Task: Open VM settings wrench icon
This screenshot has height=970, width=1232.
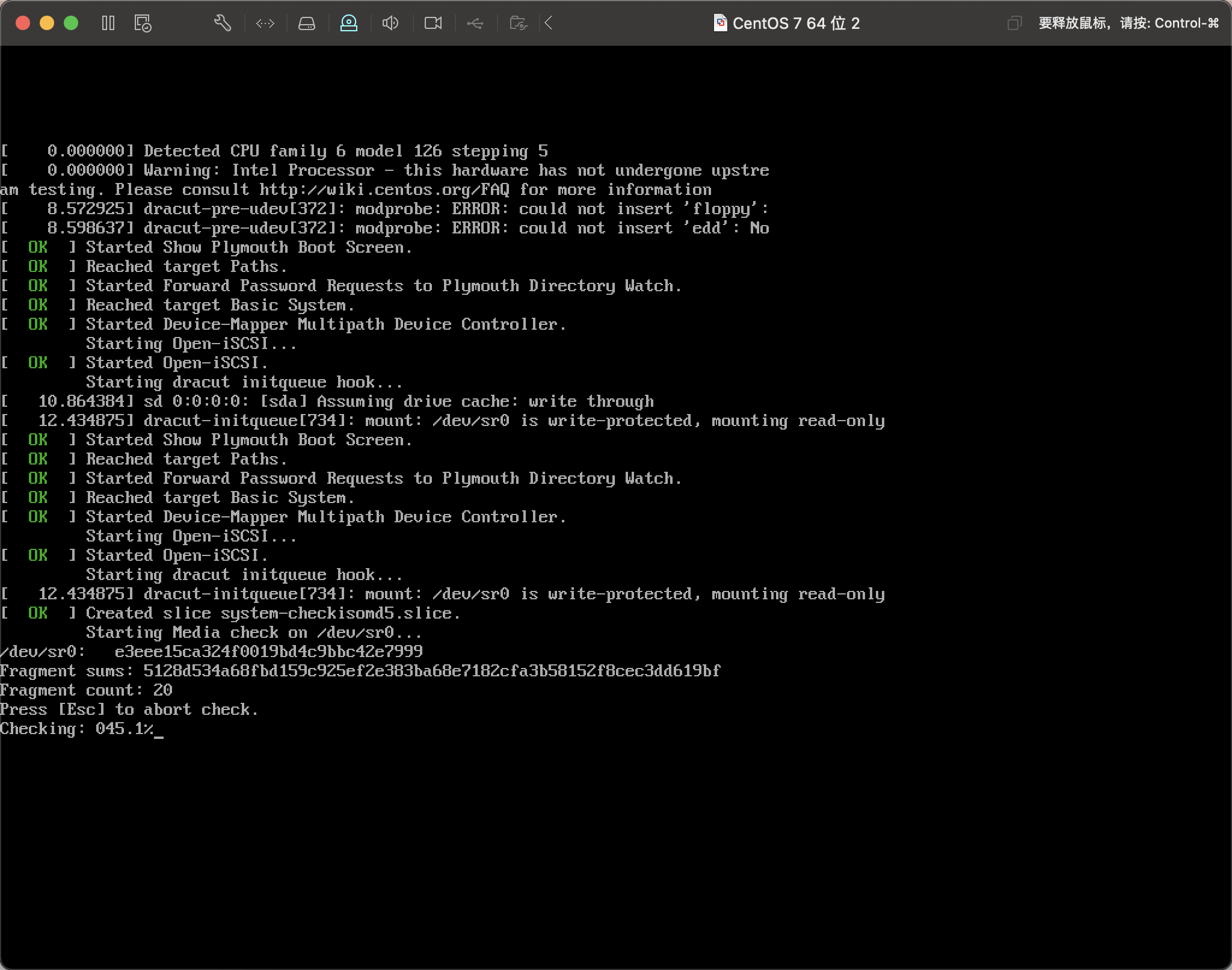Action: click(x=223, y=23)
